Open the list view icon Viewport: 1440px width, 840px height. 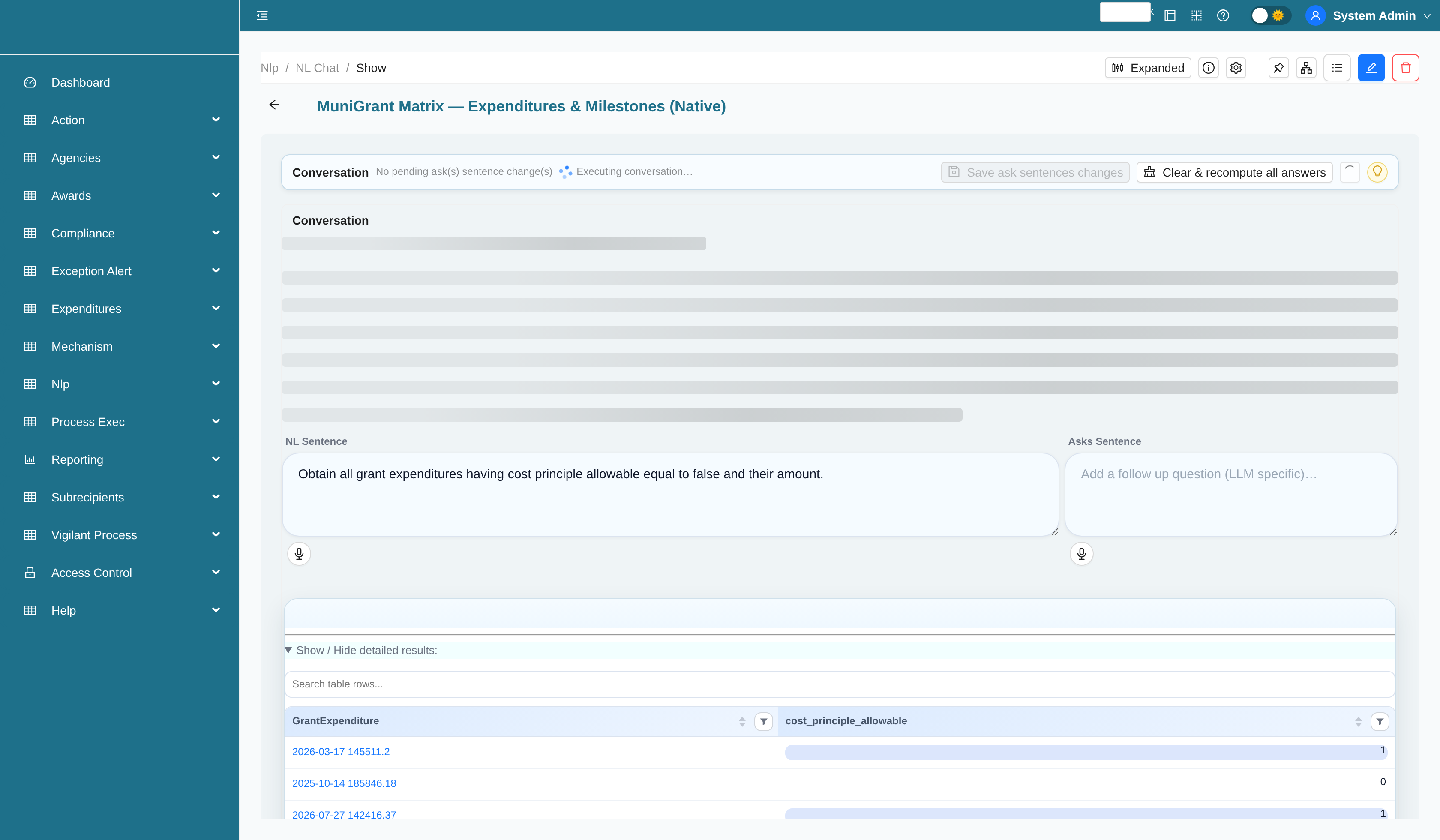(1337, 68)
